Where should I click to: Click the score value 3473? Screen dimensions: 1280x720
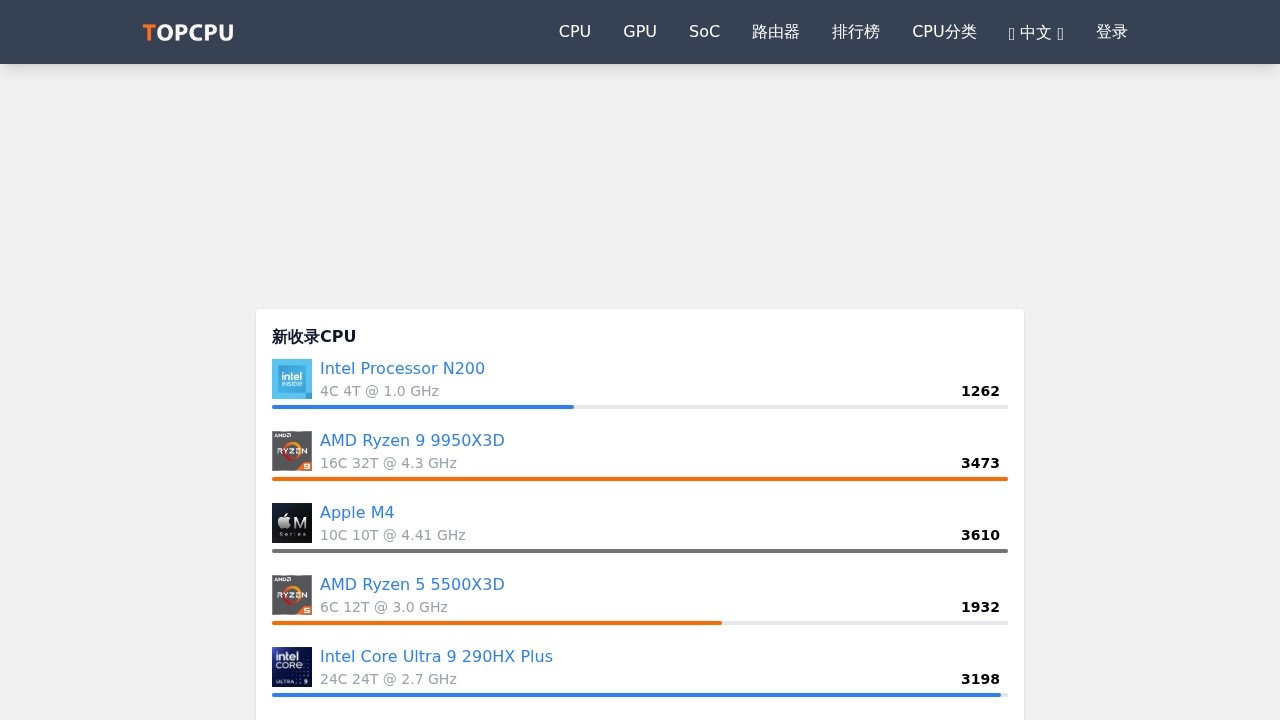(x=980, y=463)
